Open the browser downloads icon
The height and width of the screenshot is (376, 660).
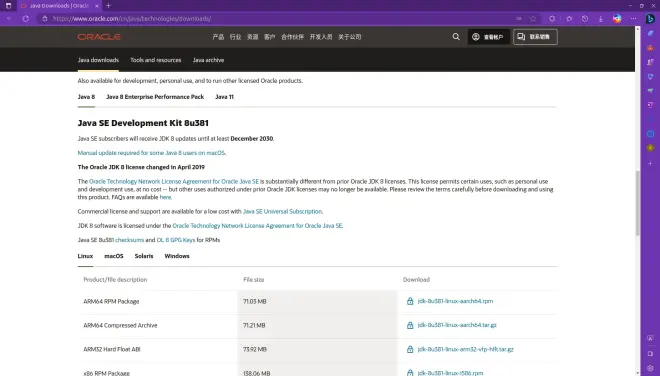[601, 19]
